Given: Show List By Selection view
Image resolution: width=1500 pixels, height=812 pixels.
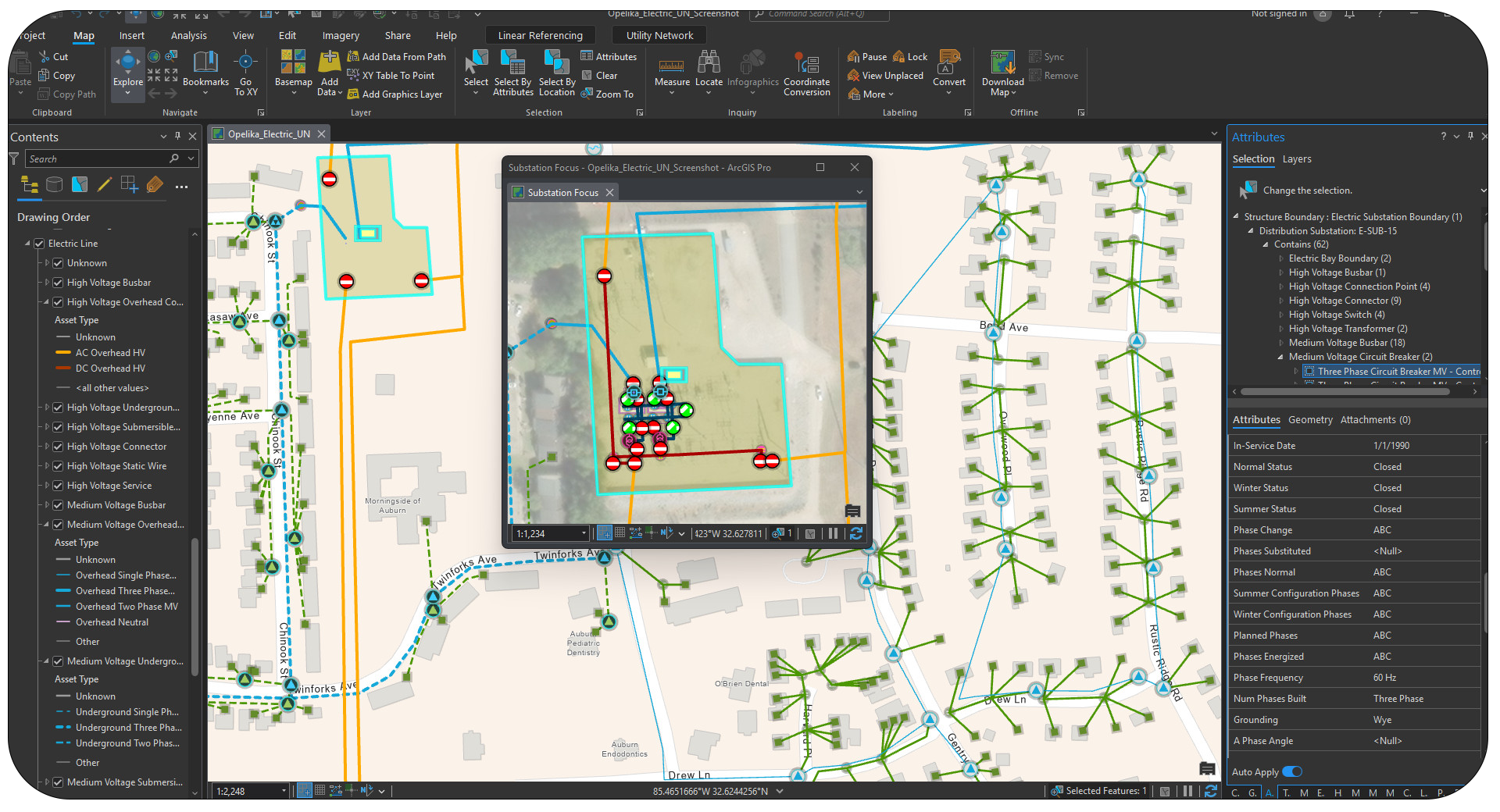Looking at the screenshot, I should point(79,184).
